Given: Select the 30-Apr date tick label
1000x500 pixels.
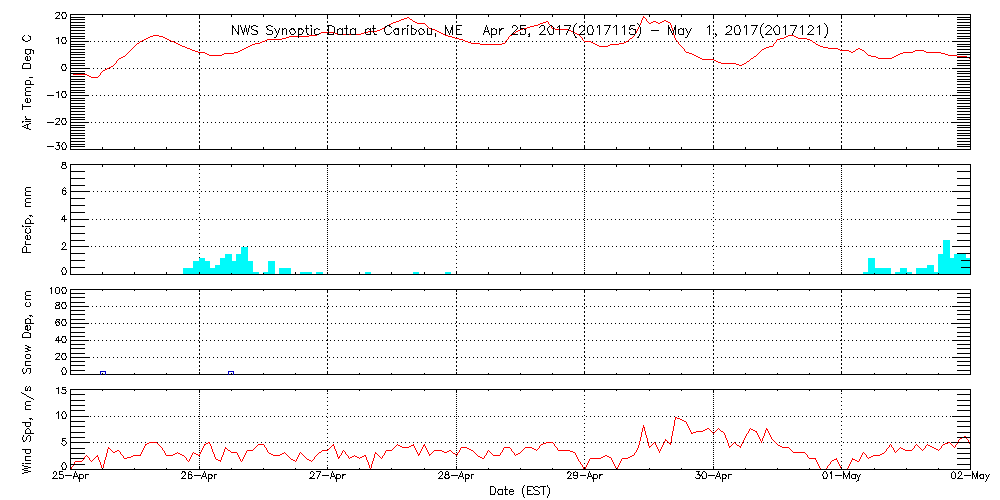Looking at the screenshot, I should [x=713, y=477].
